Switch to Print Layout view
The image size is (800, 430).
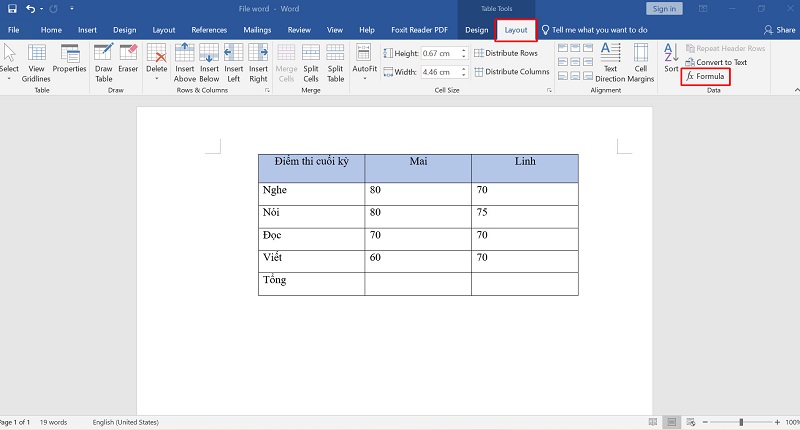[x=671, y=422]
